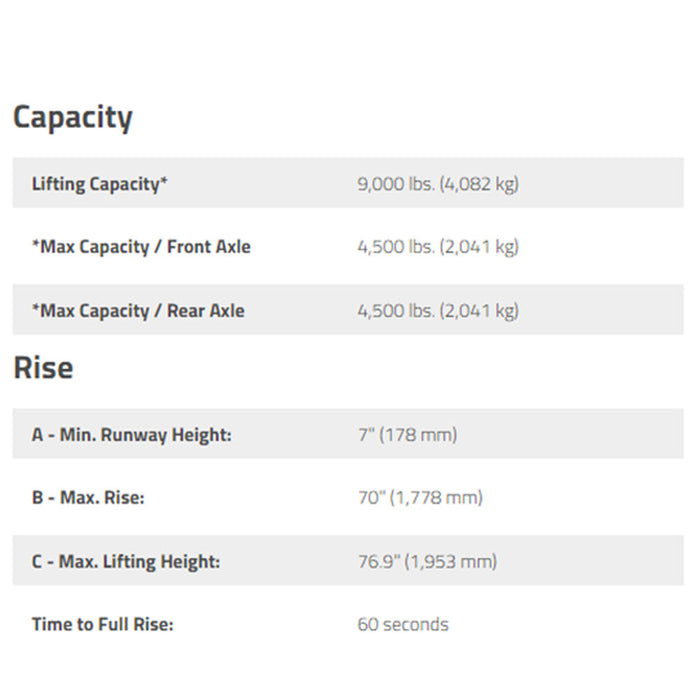
Task: Click the Lifting Capacity table row
Action: [x=348, y=183]
